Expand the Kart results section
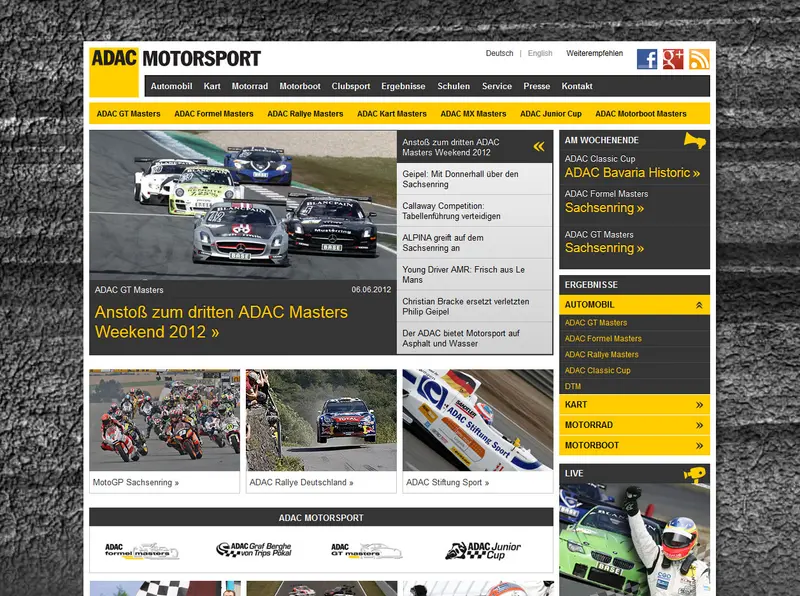800x596 pixels. click(634, 405)
